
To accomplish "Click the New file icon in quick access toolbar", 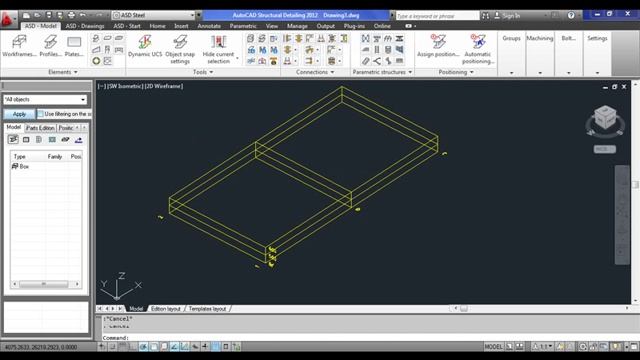I will pos(26,16).
